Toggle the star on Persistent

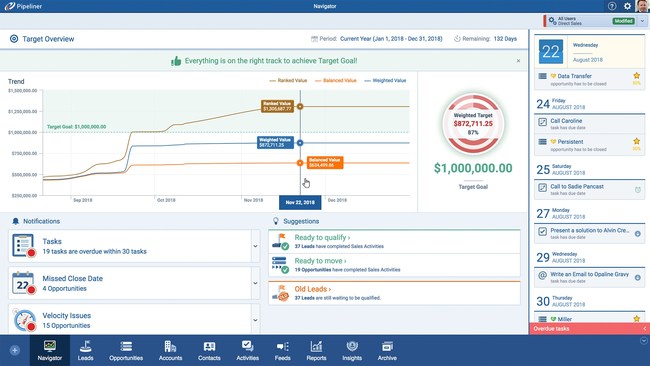[636, 141]
